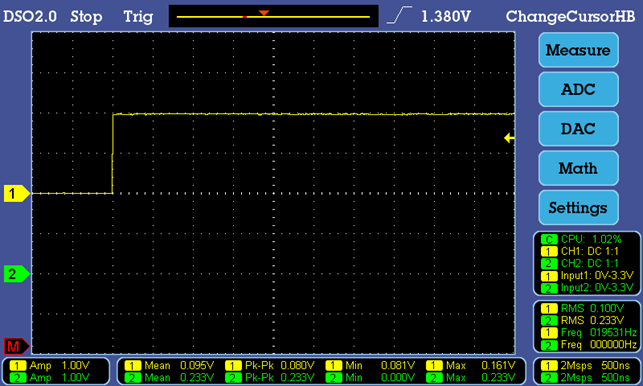Screen dimensions: 643x386
Task: Click the Input1: 0V-3.3V range entry
Action: 588,275
